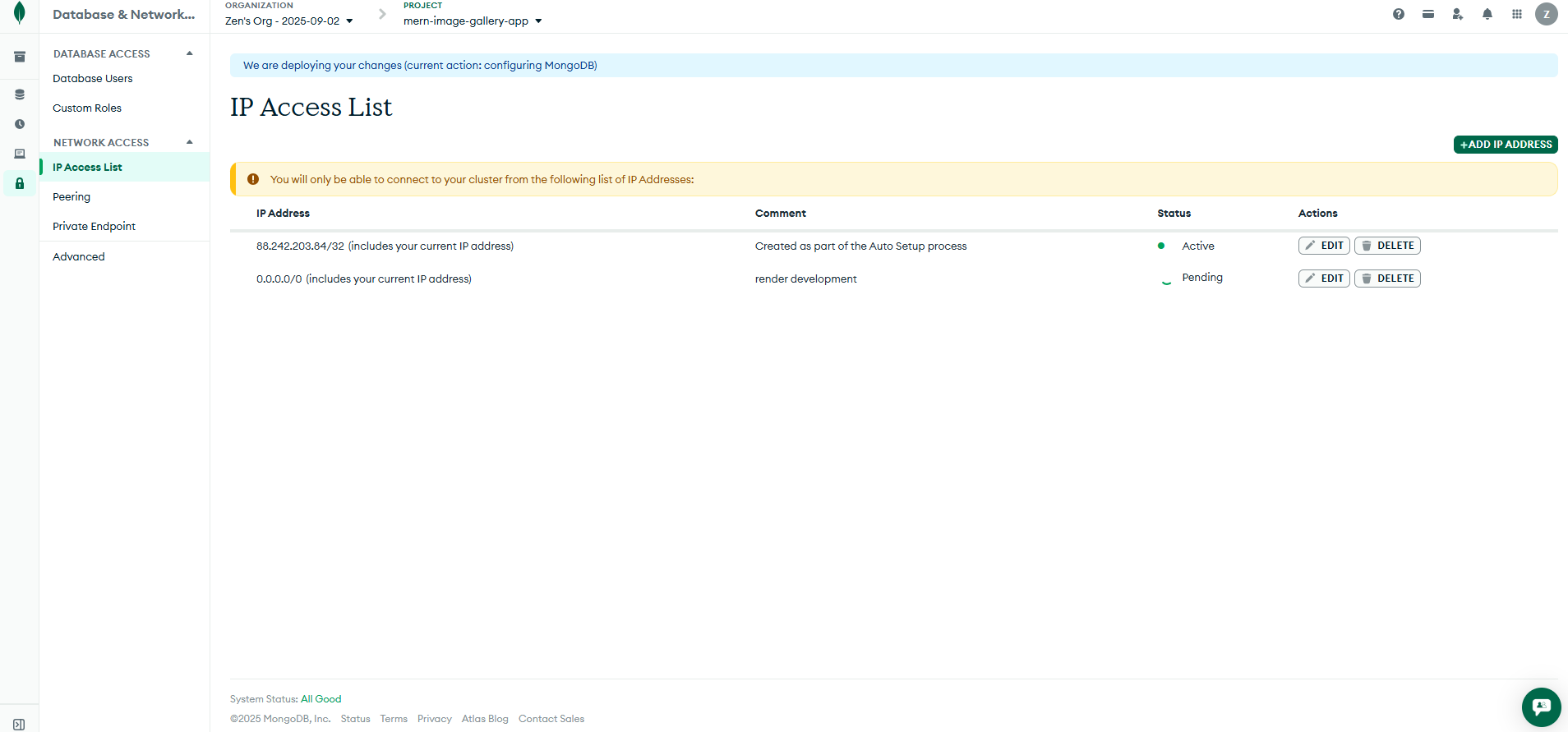Open the user avatar Z menu
Viewport: 1568px width, 732px height.
pos(1546,14)
